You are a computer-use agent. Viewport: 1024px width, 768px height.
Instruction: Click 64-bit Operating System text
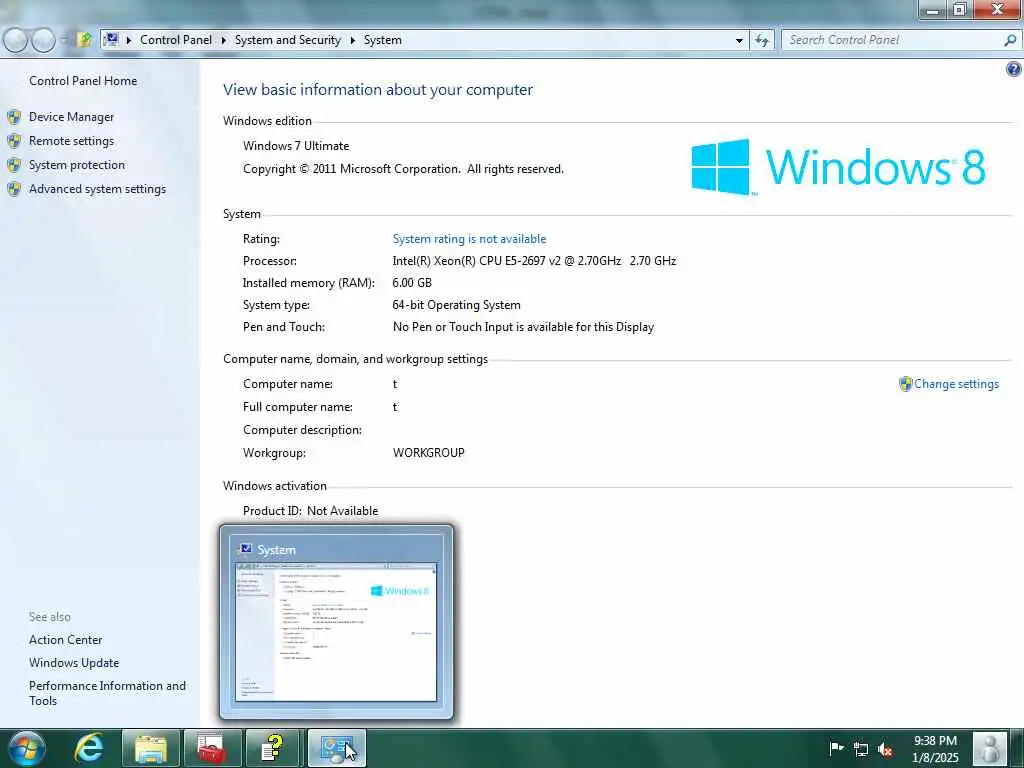point(456,305)
